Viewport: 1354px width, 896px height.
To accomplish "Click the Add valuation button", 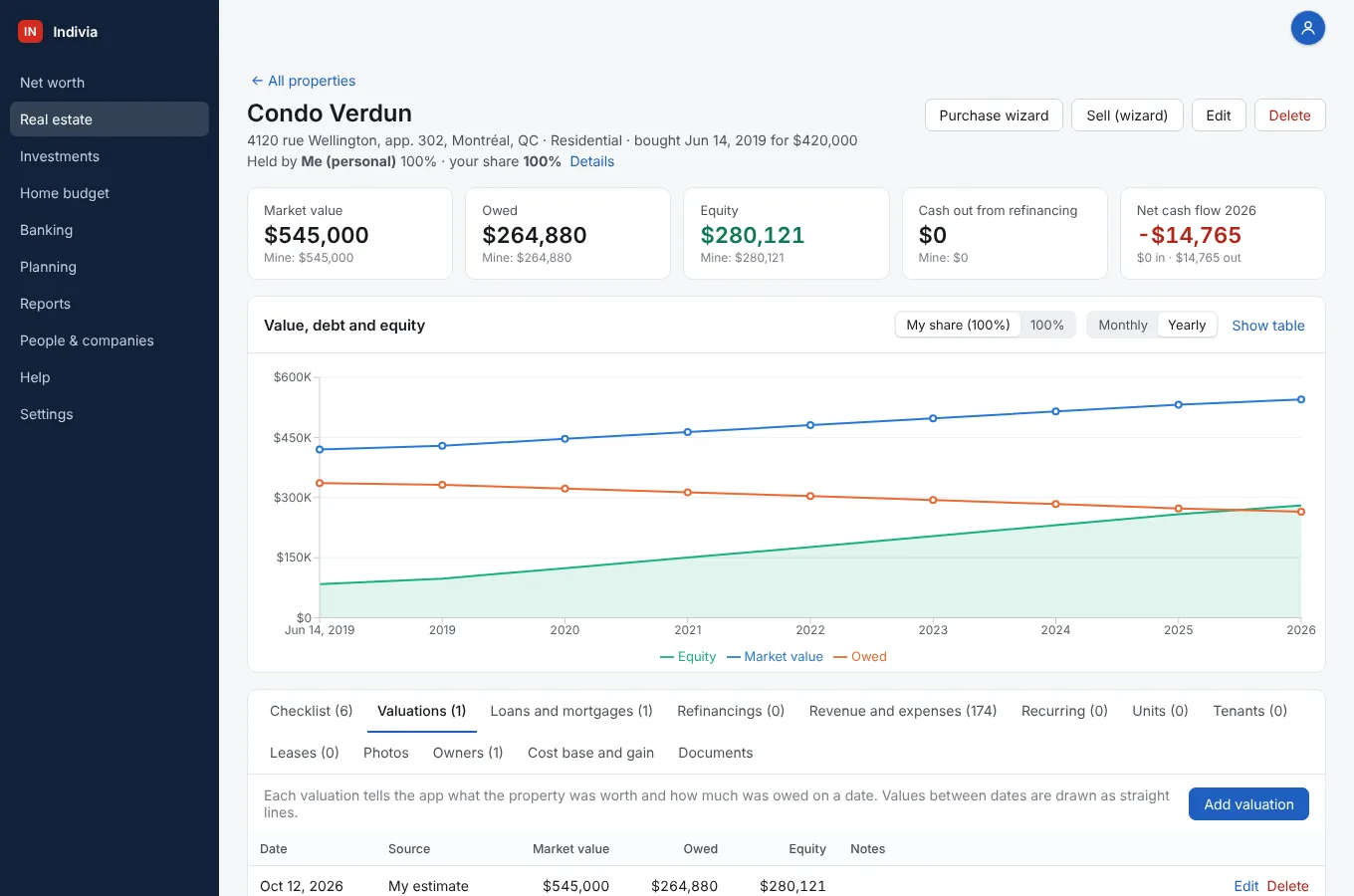I will (x=1248, y=804).
